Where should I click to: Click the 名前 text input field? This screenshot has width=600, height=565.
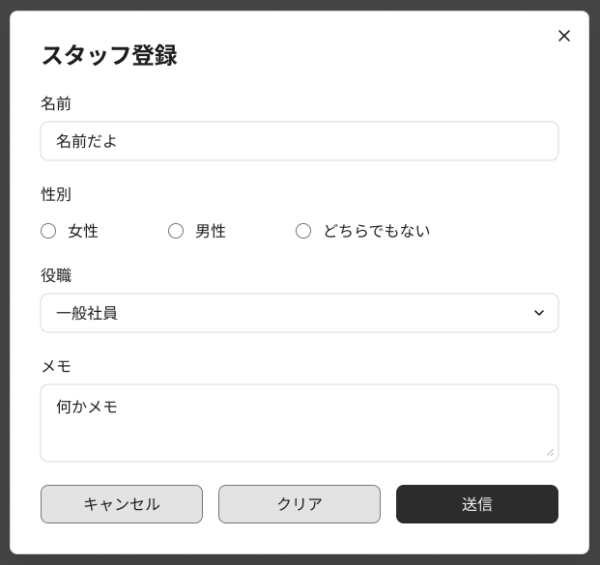click(x=299, y=141)
